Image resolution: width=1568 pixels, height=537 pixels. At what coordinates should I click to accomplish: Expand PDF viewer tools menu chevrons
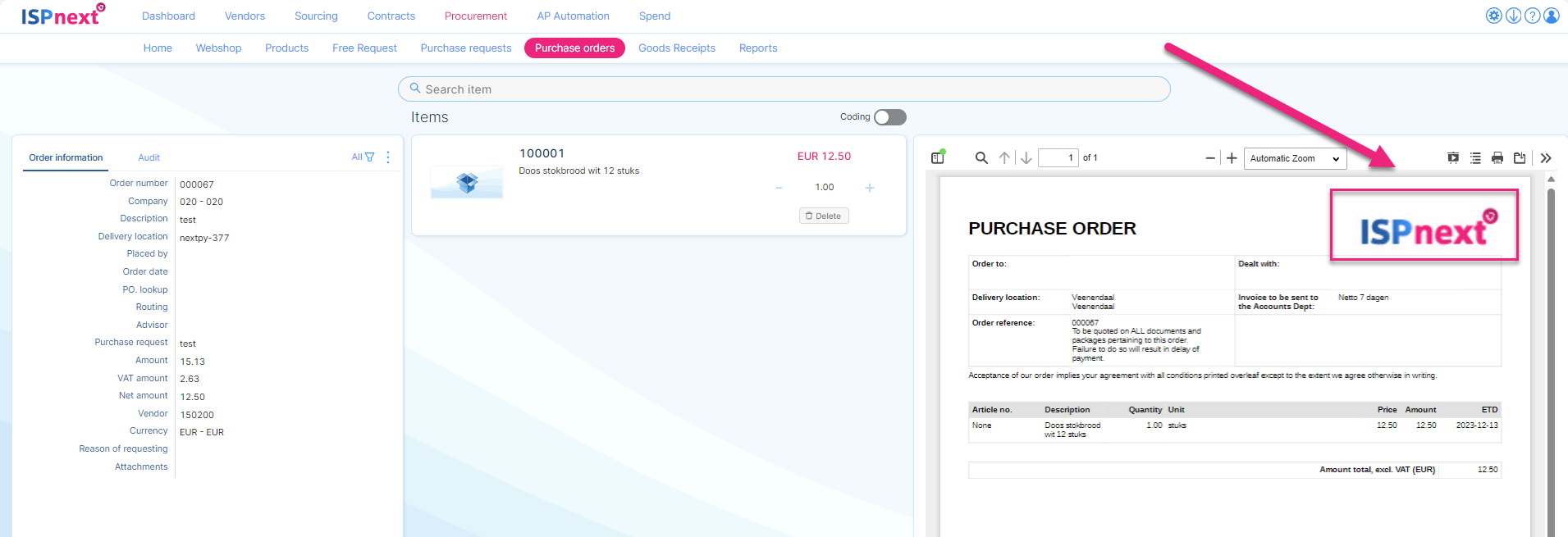(1546, 157)
